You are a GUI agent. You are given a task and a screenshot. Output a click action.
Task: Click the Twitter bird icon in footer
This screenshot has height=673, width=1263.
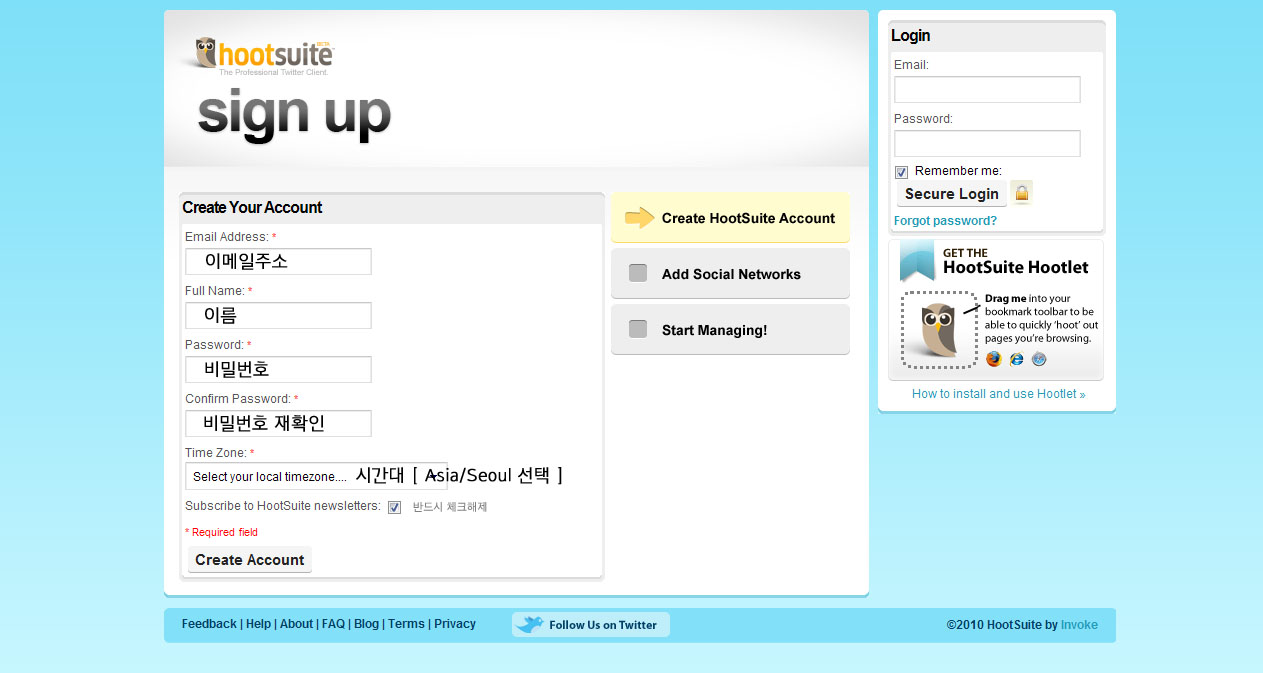530,624
